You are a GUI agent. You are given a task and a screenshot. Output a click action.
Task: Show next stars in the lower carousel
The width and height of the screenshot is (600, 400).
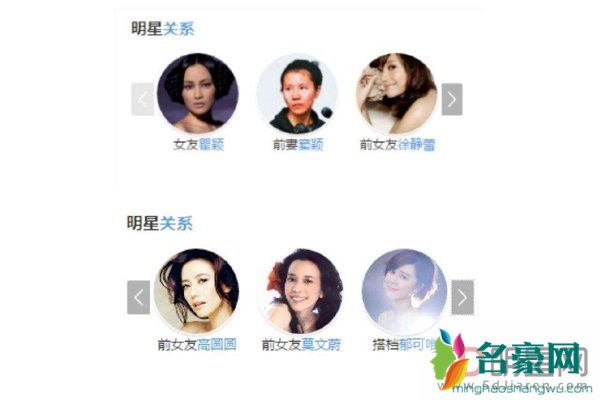pos(462,297)
